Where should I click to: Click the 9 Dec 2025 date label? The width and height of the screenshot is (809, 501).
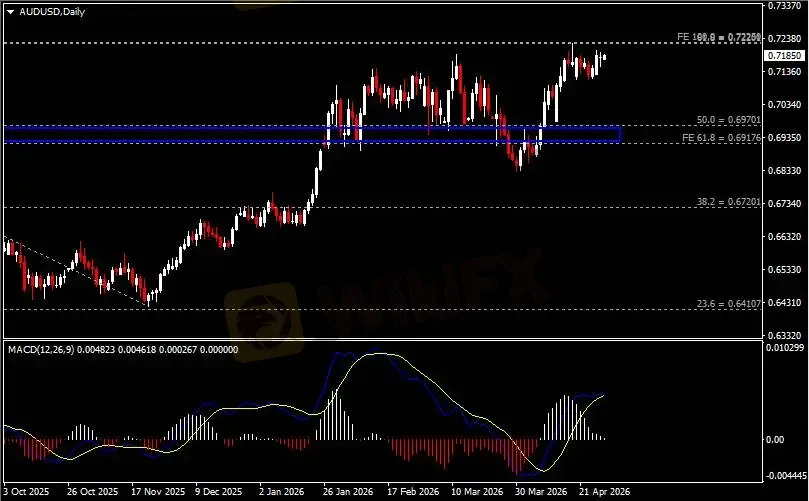pos(219,492)
